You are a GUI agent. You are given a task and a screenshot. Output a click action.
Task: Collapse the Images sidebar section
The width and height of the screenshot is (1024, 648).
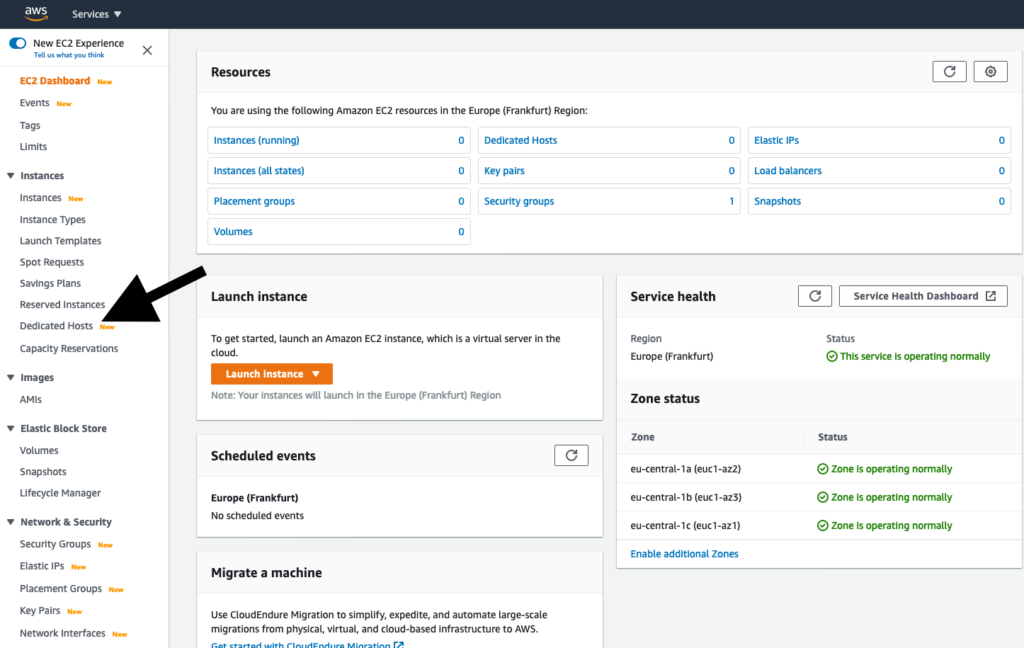(10, 378)
